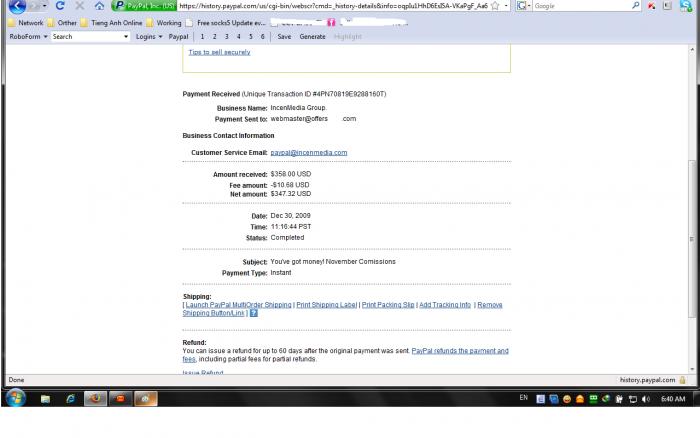Click the status bar security padlock icon
The image size is (700, 438).
(682, 380)
